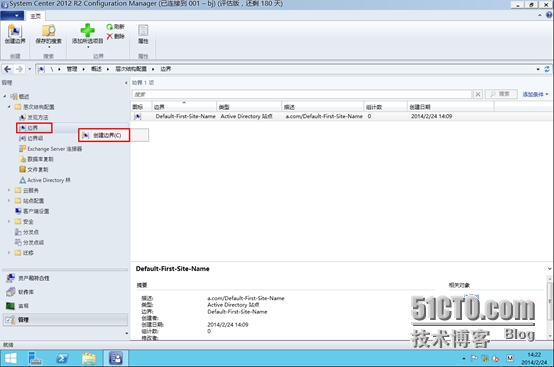Select 边界组 node in tree
The height and width of the screenshot is (367, 554).
coord(31,138)
